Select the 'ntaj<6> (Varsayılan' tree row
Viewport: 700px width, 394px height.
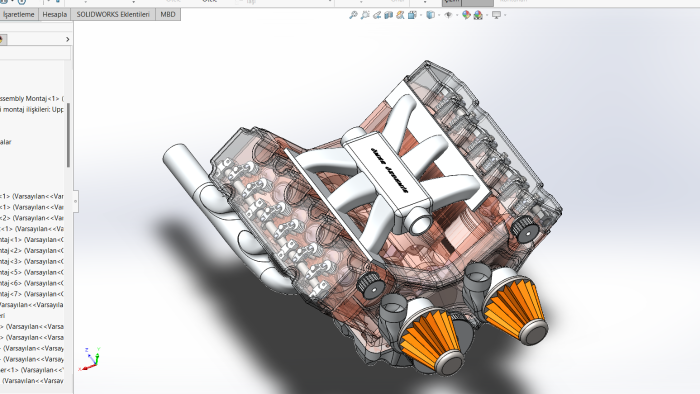[32, 283]
